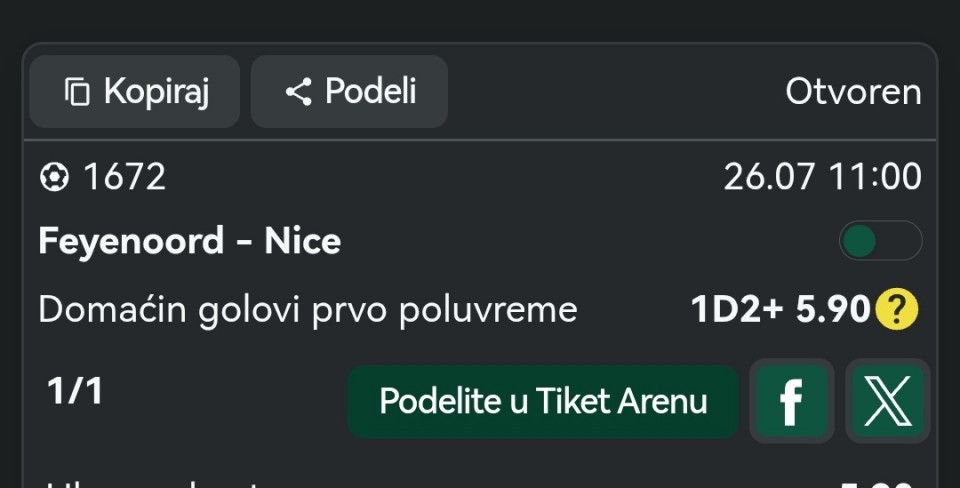Share ticket on X

click(888, 401)
